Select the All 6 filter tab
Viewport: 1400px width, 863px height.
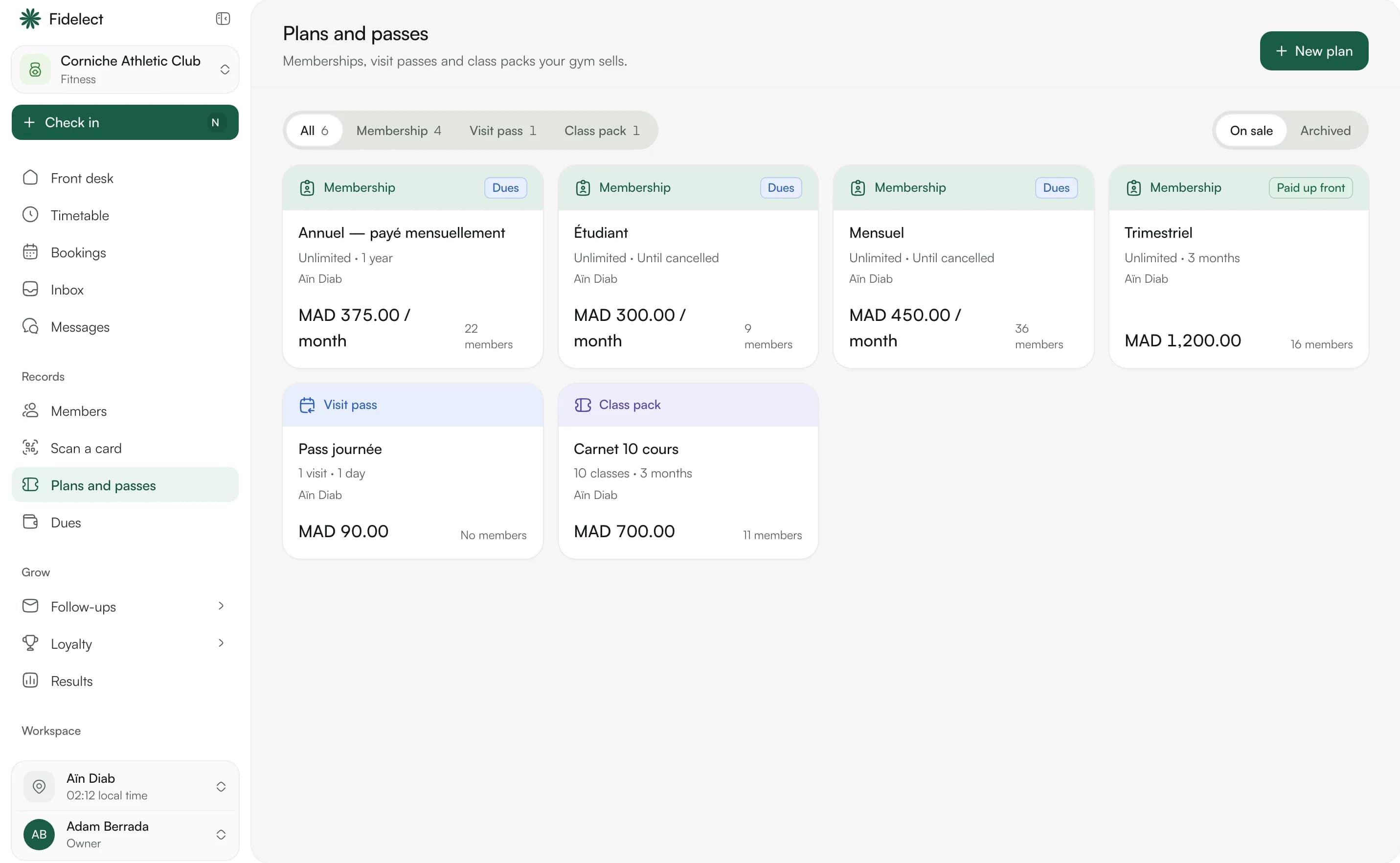pos(314,130)
